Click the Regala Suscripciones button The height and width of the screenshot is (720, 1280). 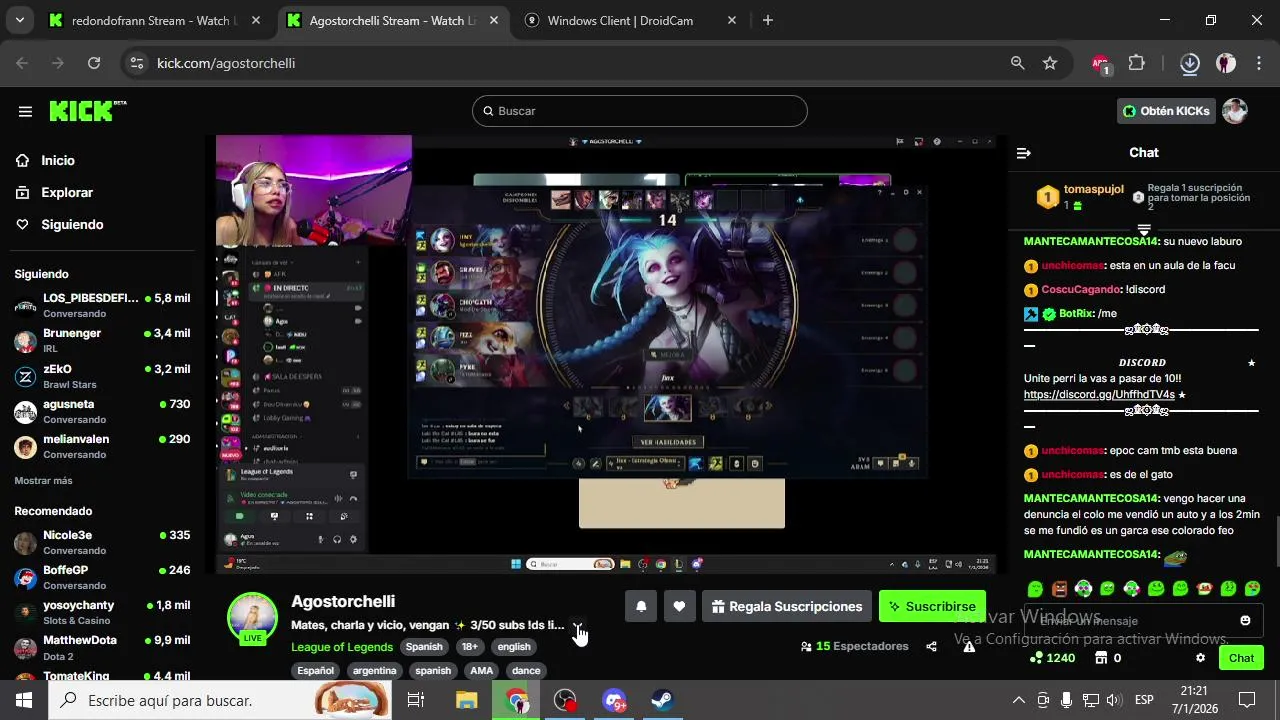point(786,607)
